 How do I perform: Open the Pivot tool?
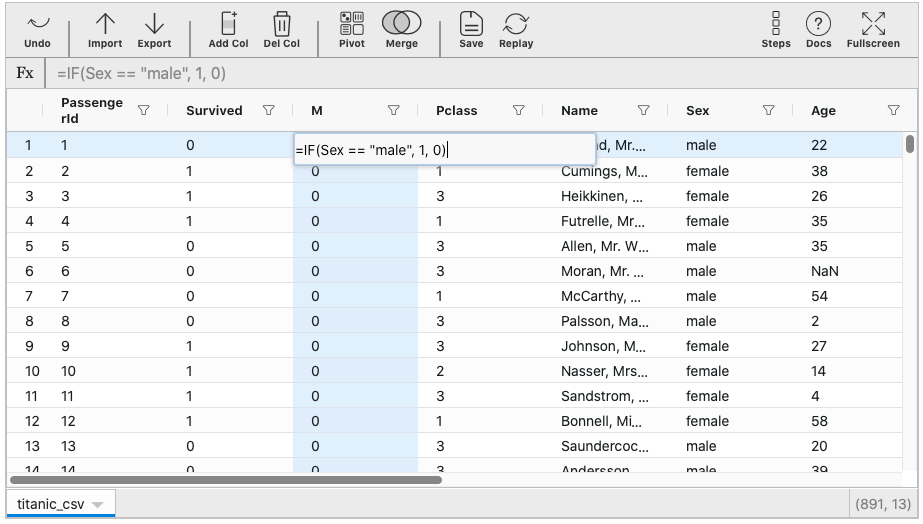point(352,29)
